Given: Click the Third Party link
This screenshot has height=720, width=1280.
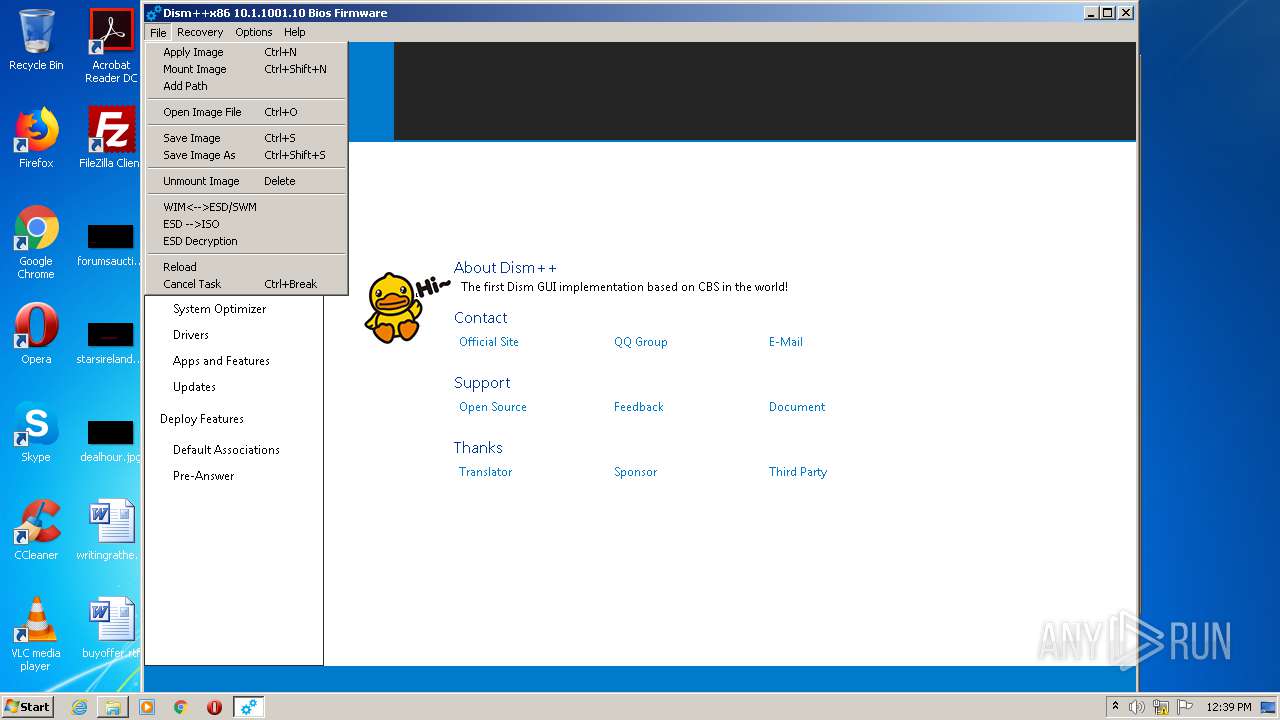Looking at the screenshot, I should point(797,472).
